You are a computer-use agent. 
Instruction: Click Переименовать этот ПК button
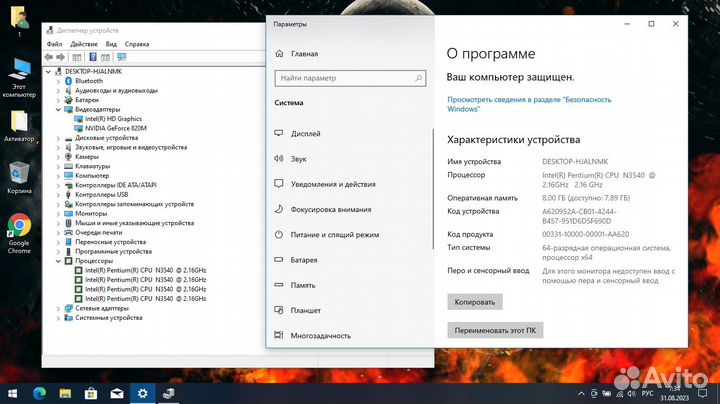tap(495, 330)
